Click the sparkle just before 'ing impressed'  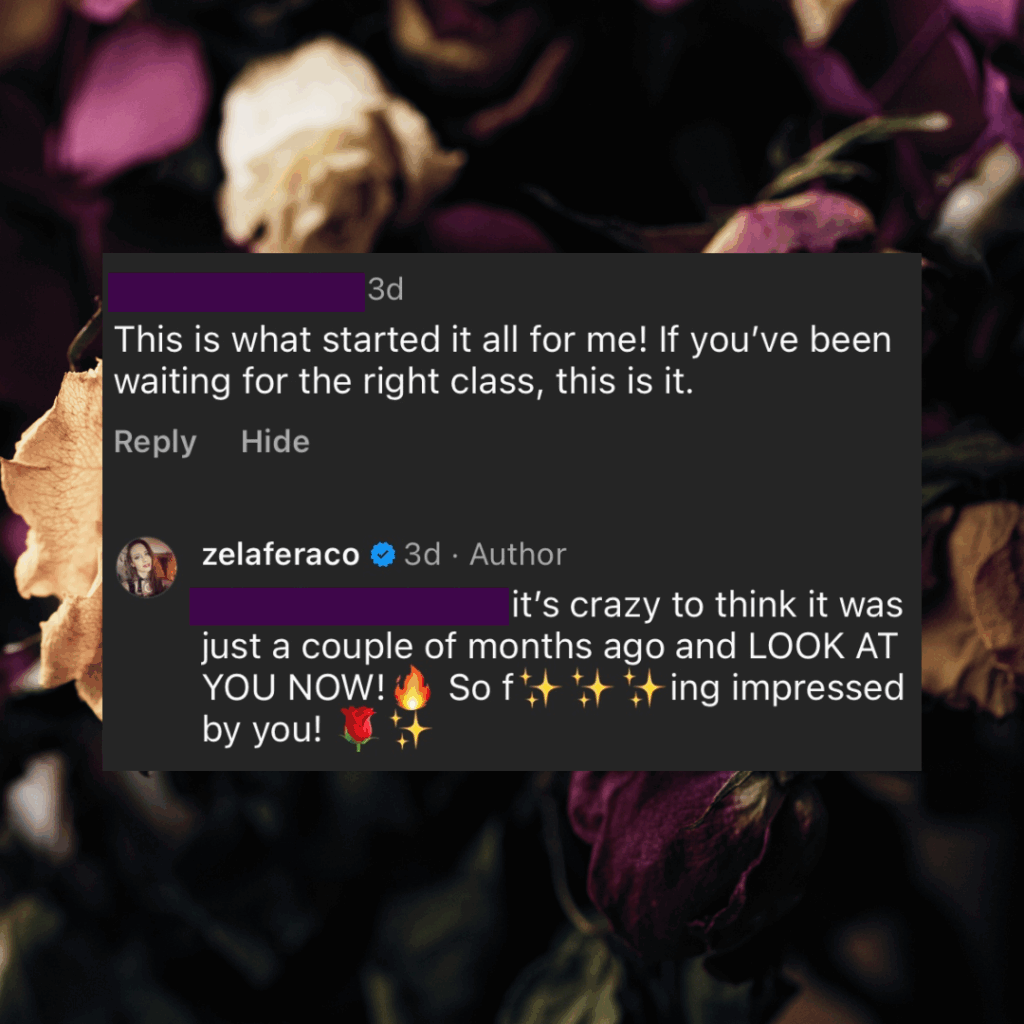pyautogui.click(x=645, y=688)
